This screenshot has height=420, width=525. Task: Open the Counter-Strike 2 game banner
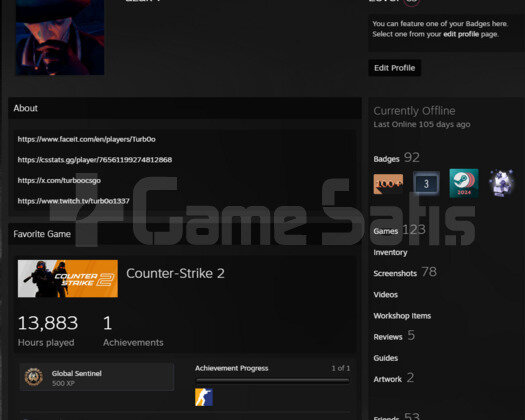[68, 278]
